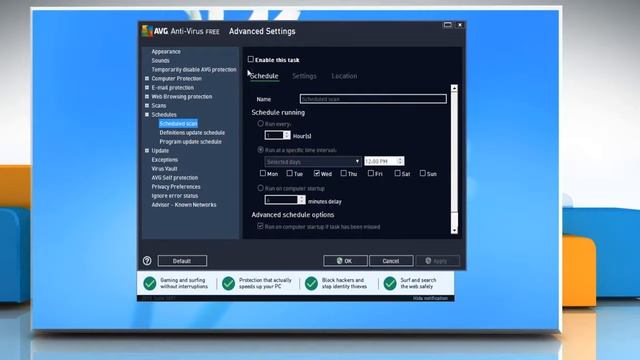Click the Hour(s) number field
The image size is (640, 360).
point(274,135)
